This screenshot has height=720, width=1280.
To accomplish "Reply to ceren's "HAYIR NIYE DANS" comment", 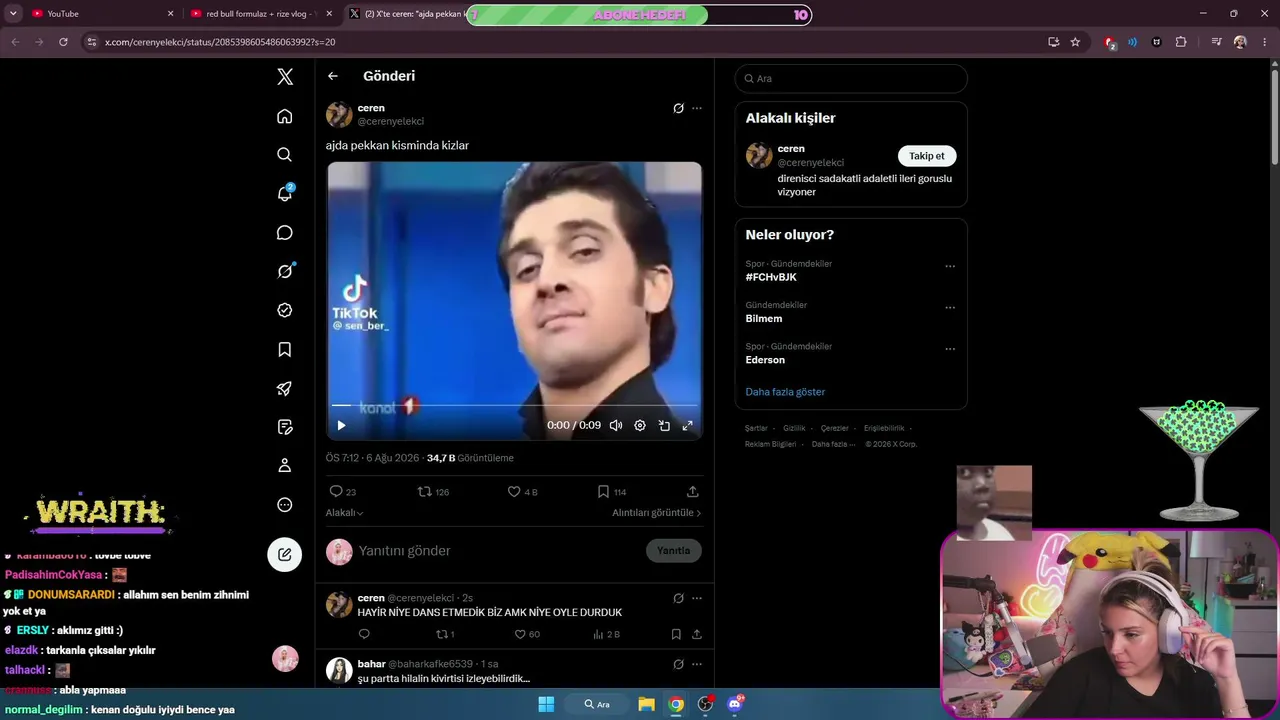I will click(364, 634).
